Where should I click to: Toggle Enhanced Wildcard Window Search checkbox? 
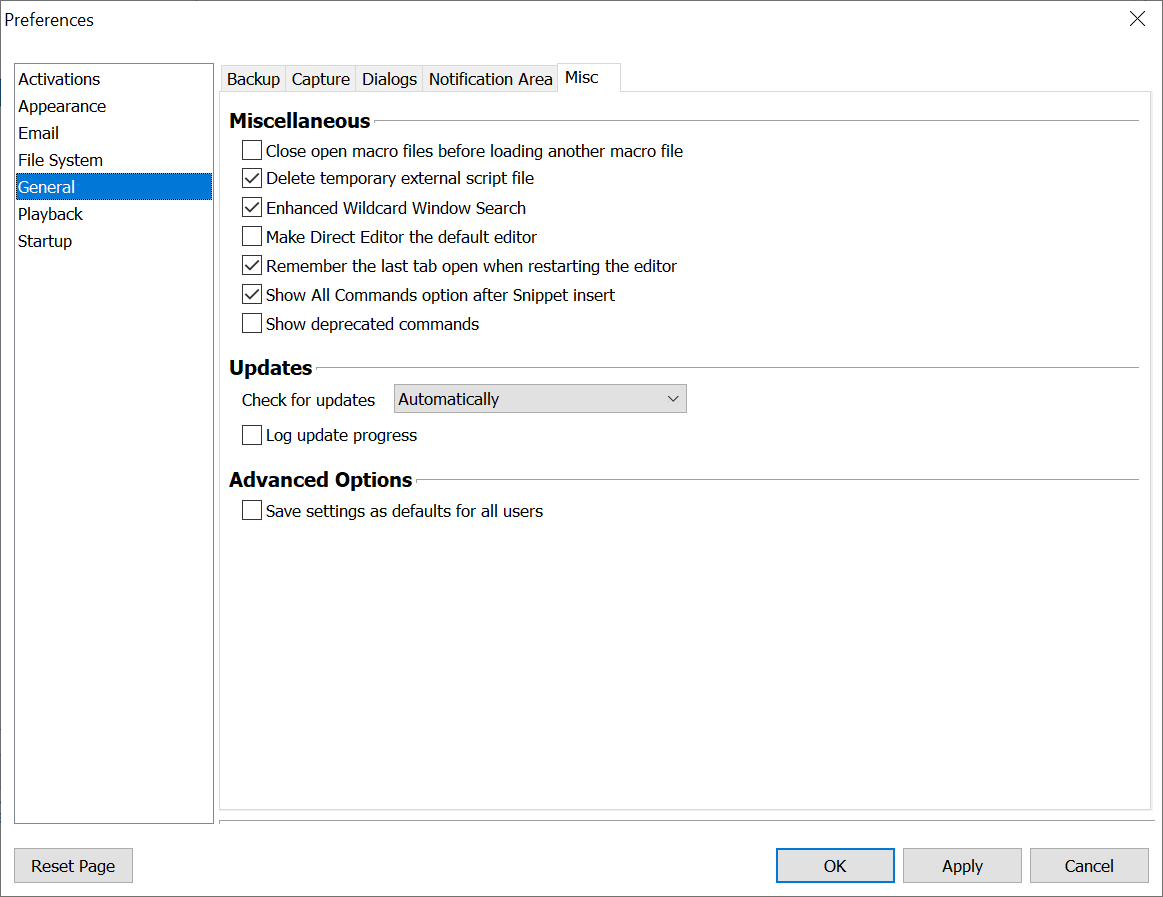[x=252, y=208]
